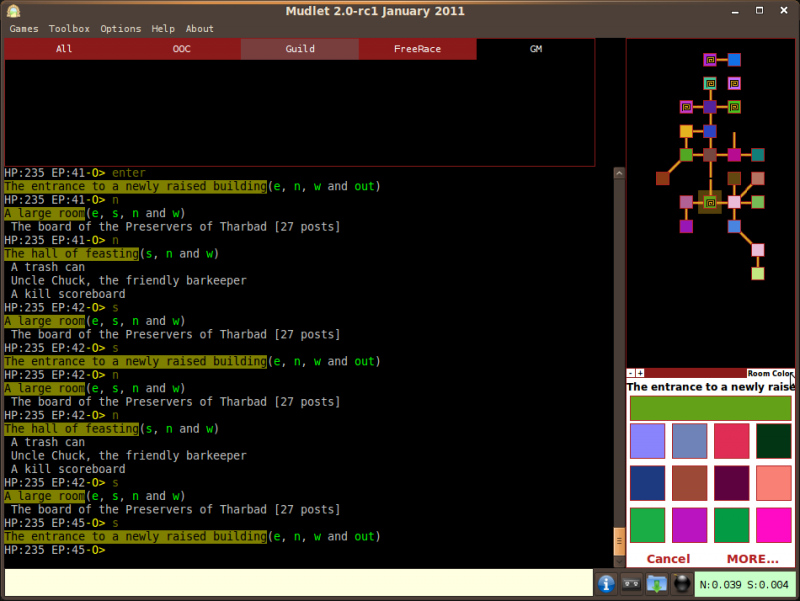This screenshot has height=601, width=800.
Task: Click the light yellow-green room at map bottom
Action: point(758,273)
